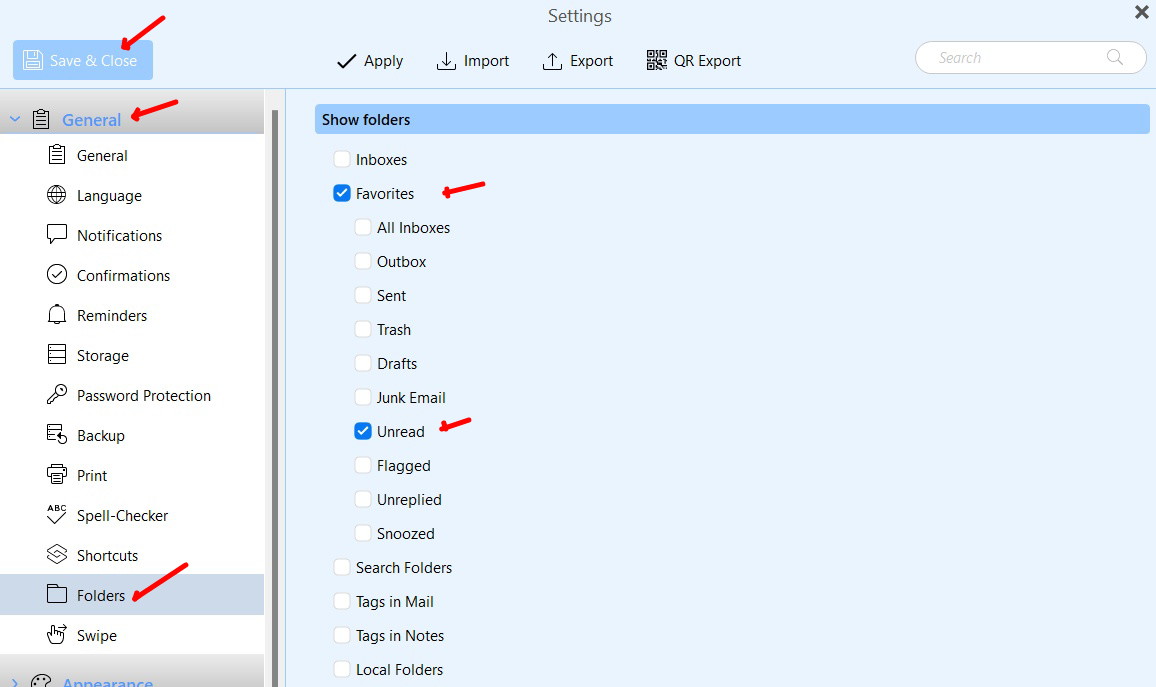Select Password Protection in sidebar
This screenshot has height=687, width=1156.
click(132, 395)
